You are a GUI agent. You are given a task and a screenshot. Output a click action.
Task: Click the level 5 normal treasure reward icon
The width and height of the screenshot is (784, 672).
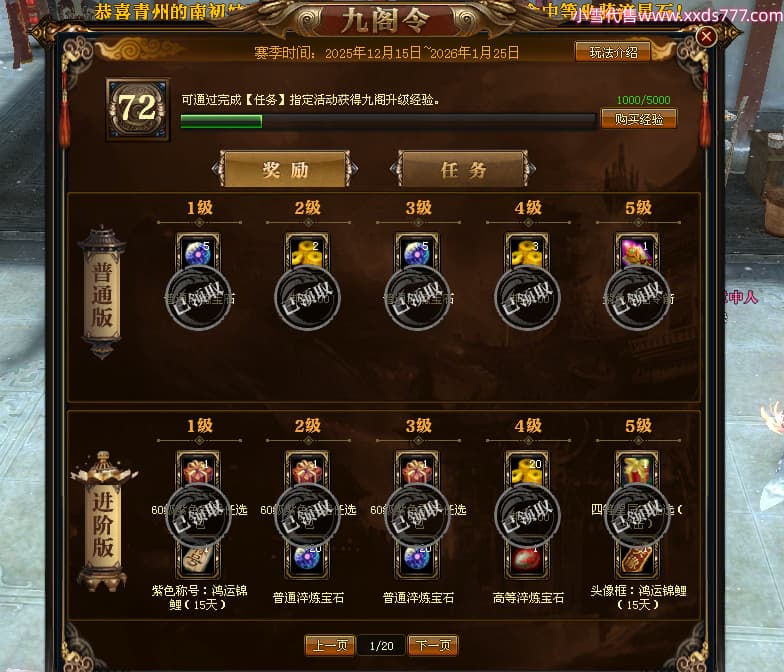[x=637, y=253]
